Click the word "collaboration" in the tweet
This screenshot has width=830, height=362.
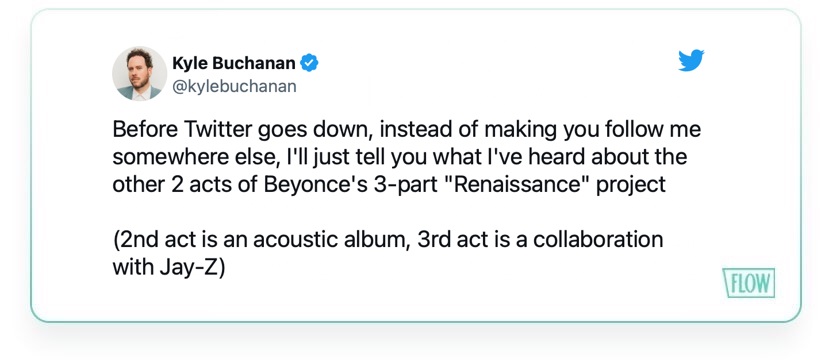[598, 240]
